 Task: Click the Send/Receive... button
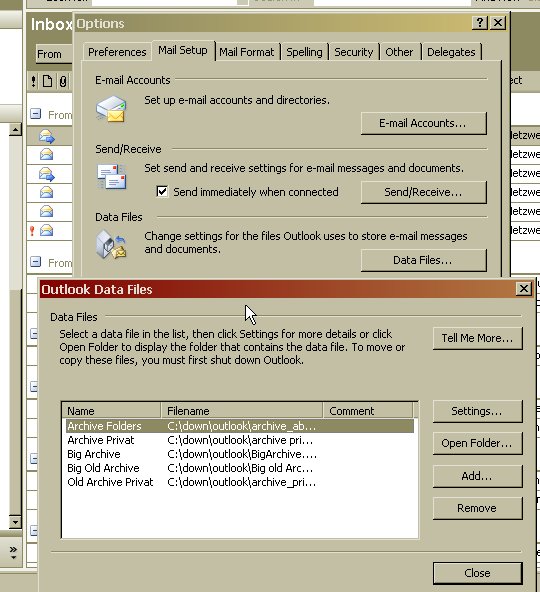point(423,192)
